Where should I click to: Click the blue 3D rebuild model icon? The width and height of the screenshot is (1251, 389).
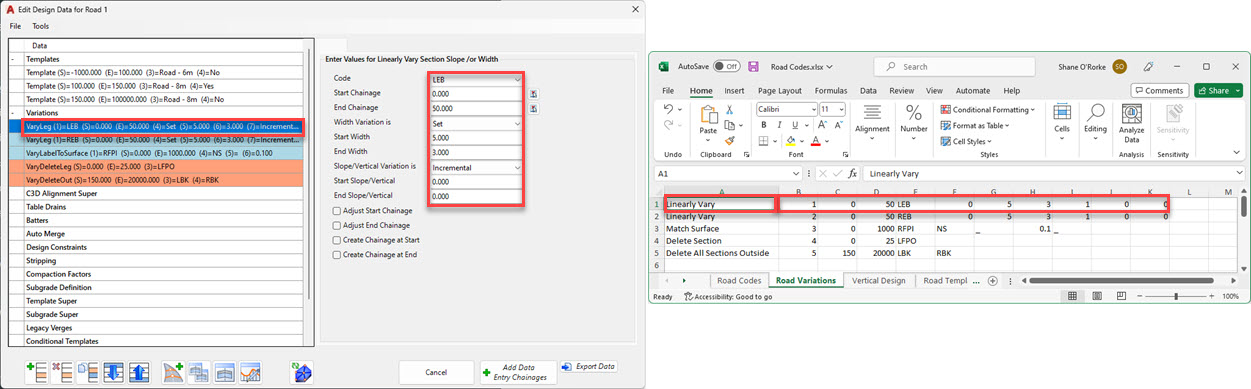(301, 372)
